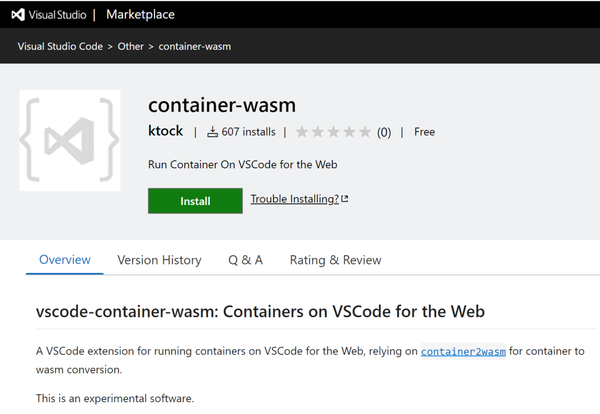Screen dimensions: 600x414
Task: Click the third rating star
Action: (334, 132)
